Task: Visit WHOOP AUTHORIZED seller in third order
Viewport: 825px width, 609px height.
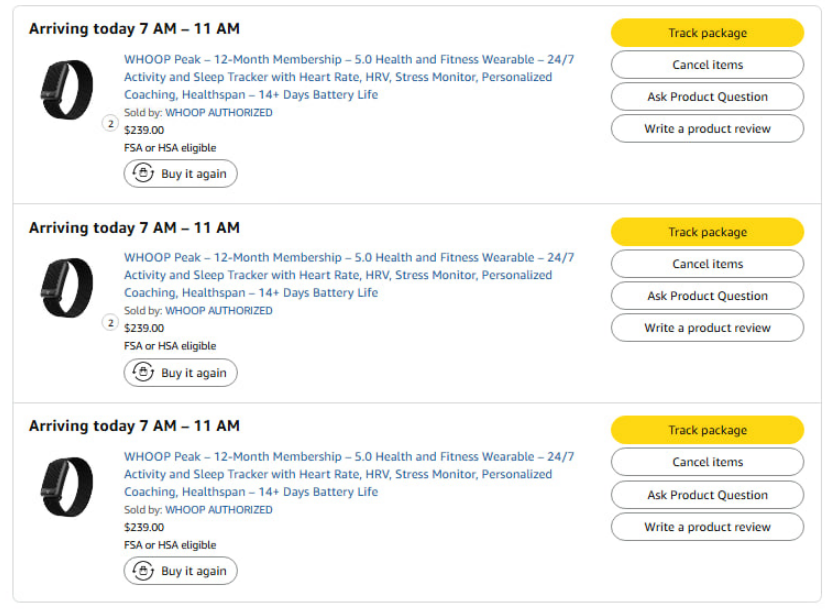Action: [x=219, y=510]
